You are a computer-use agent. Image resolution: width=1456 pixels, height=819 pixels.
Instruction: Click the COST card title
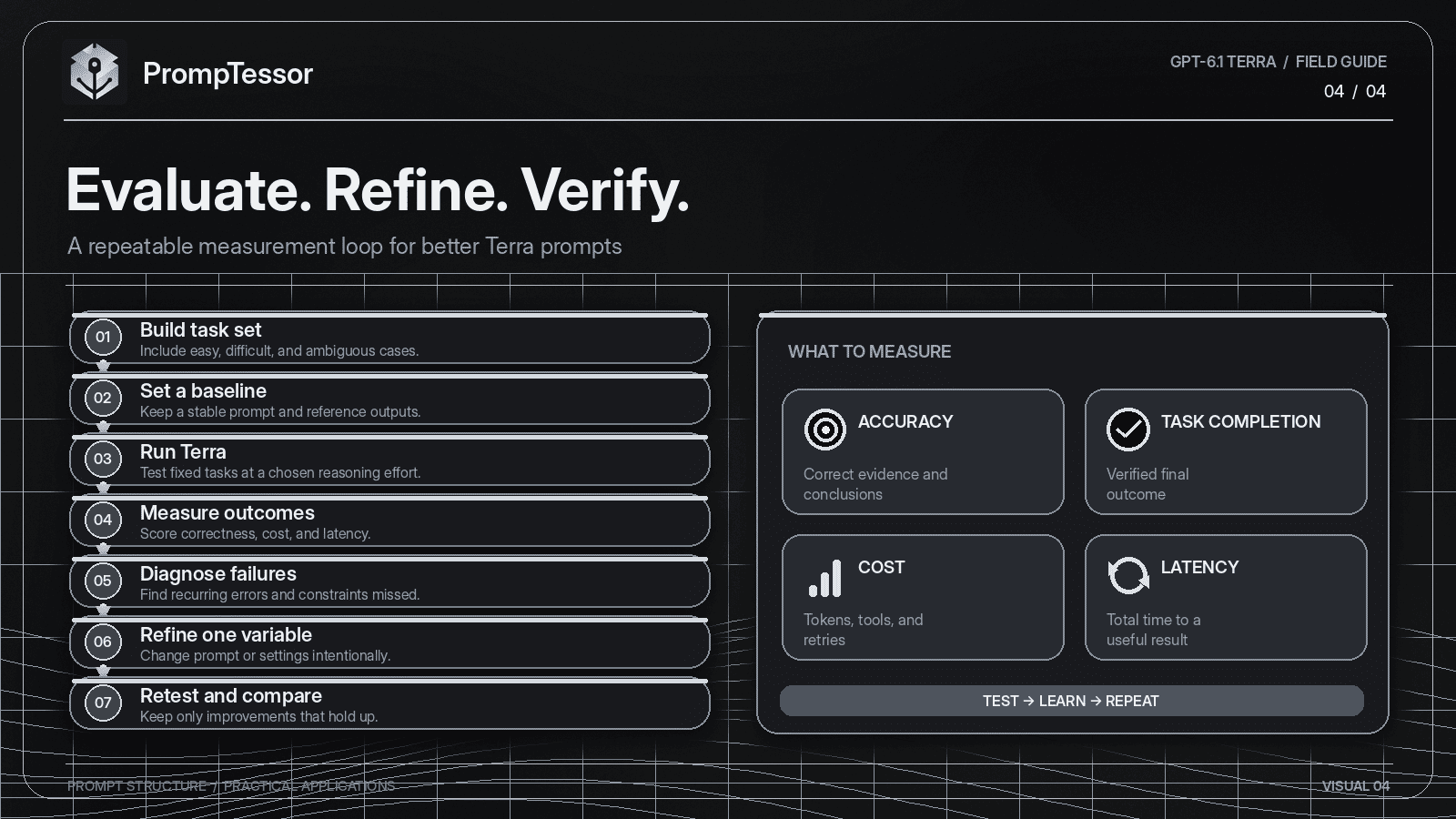click(881, 567)
